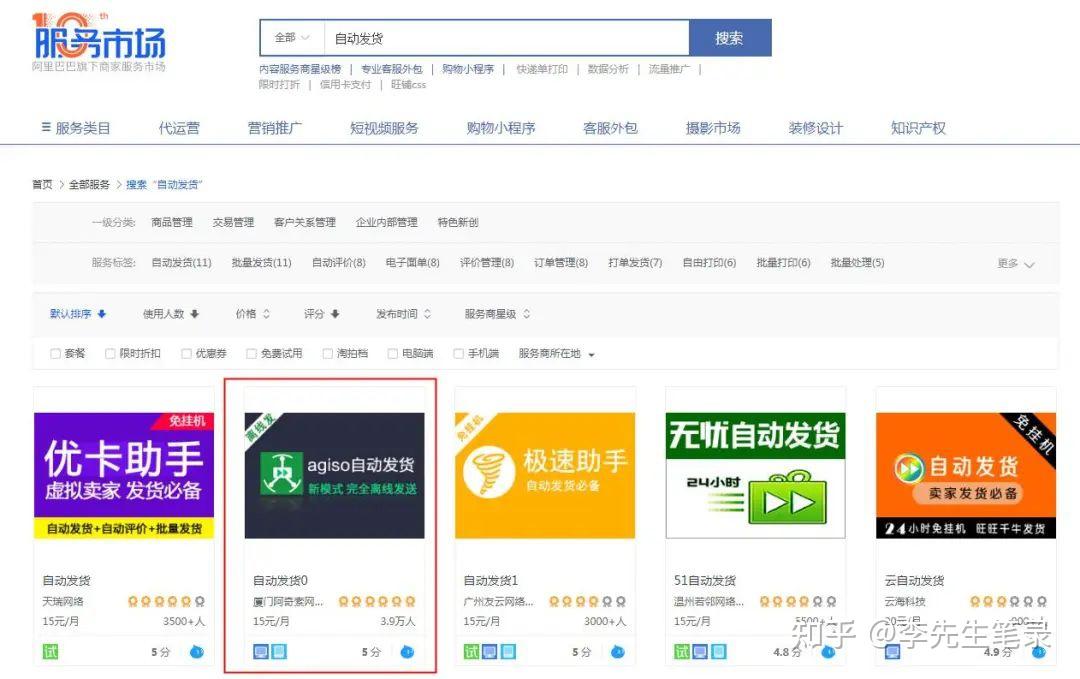Open the 极速助手 product thumbnail
Viewport: 1080px width, 679px height.
545,475
